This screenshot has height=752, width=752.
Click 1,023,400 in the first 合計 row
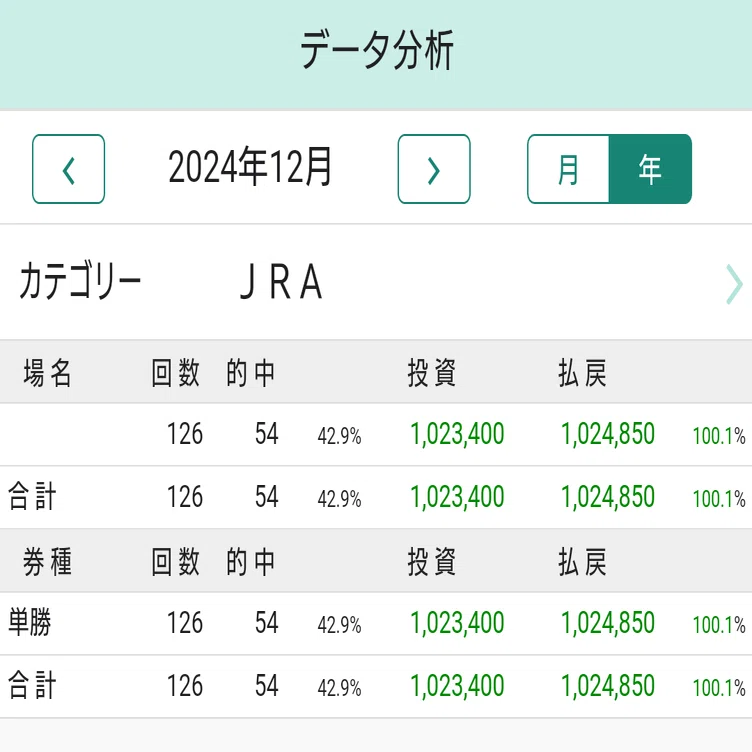[x=457, y=497]
